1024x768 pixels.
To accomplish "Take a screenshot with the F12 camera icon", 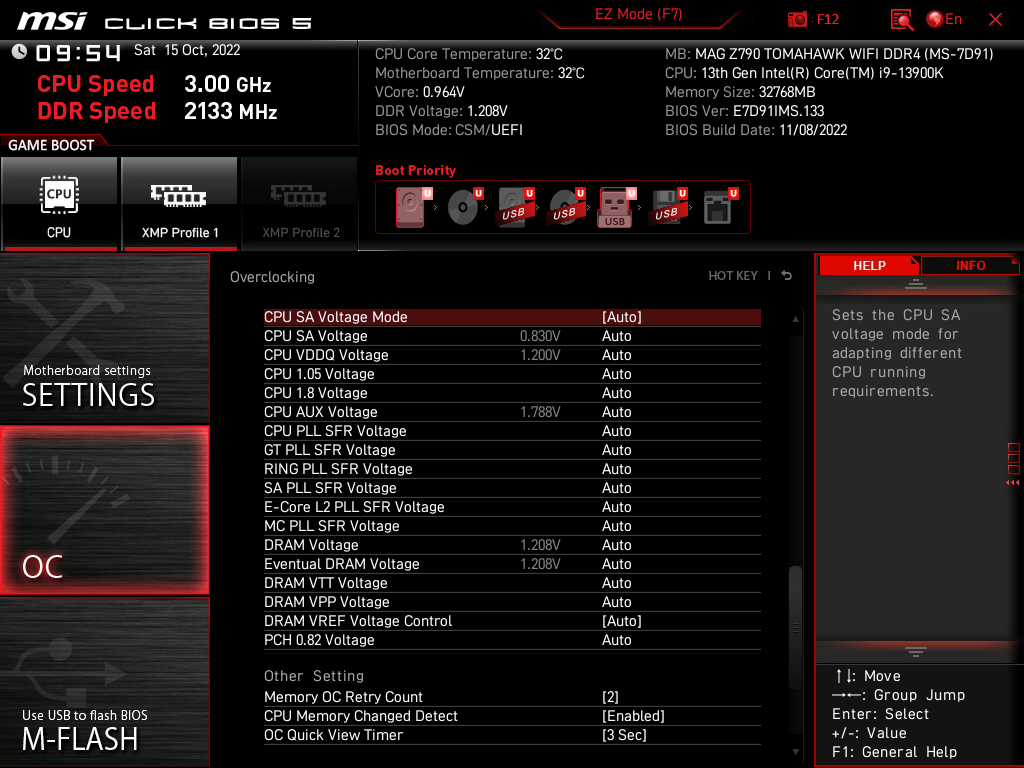I will 797,20.
